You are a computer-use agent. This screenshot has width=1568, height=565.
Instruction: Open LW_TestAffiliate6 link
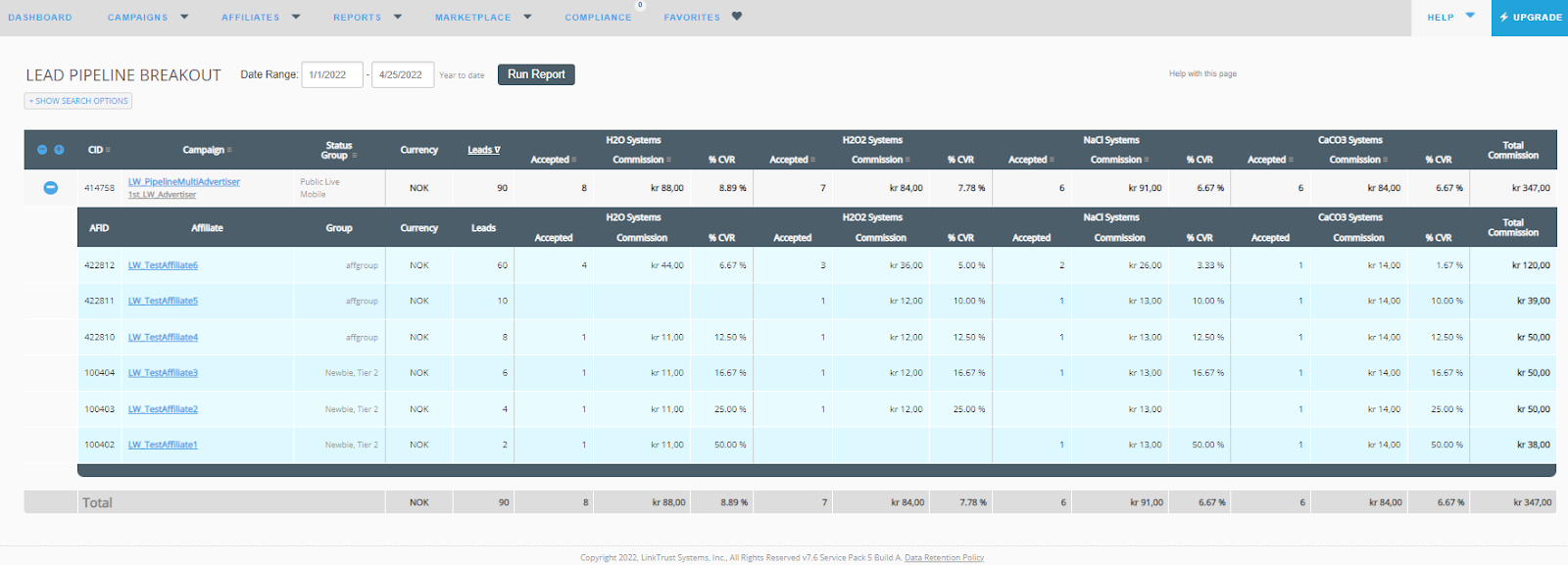coord(163,265)
